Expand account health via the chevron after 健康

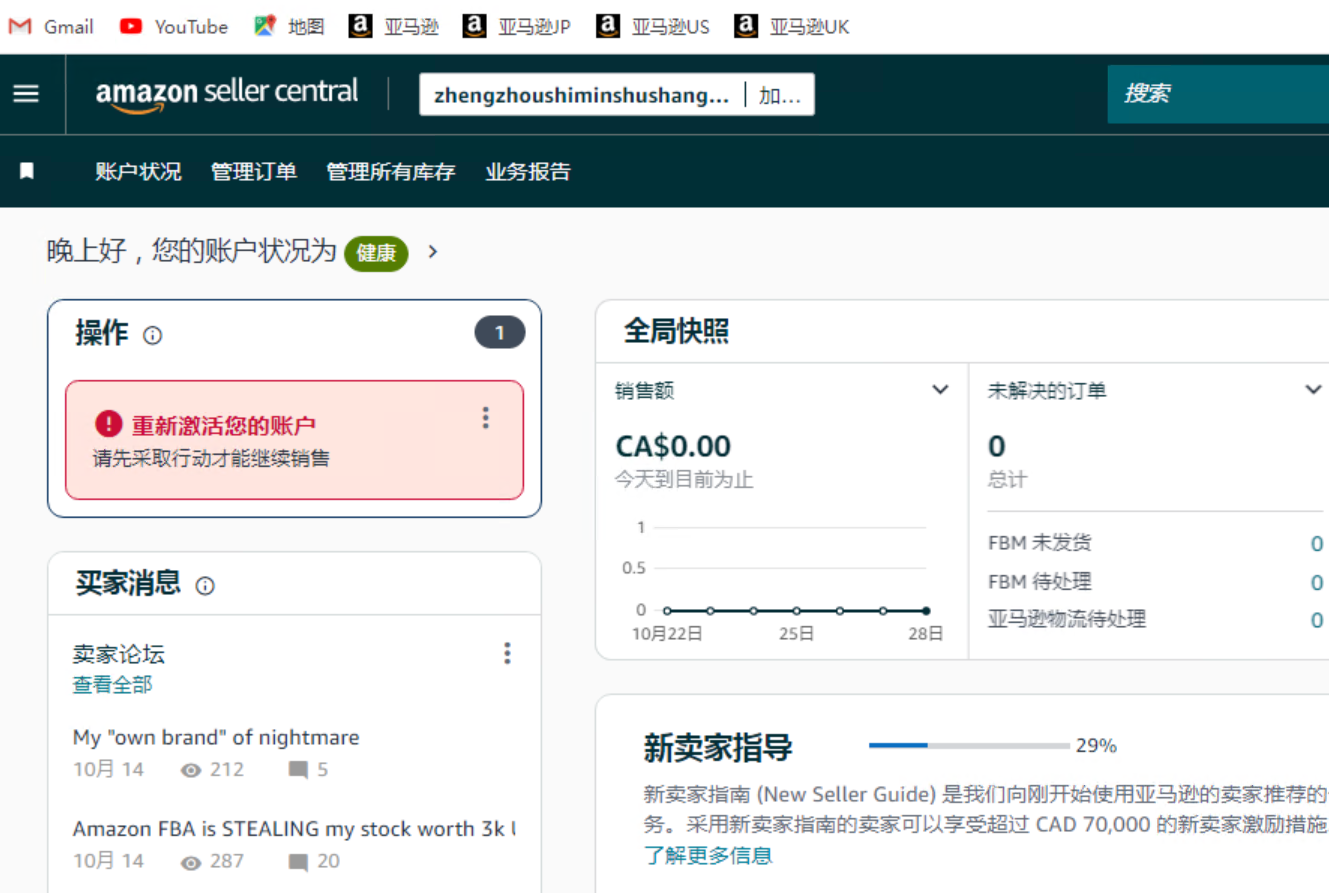[433, 252]
